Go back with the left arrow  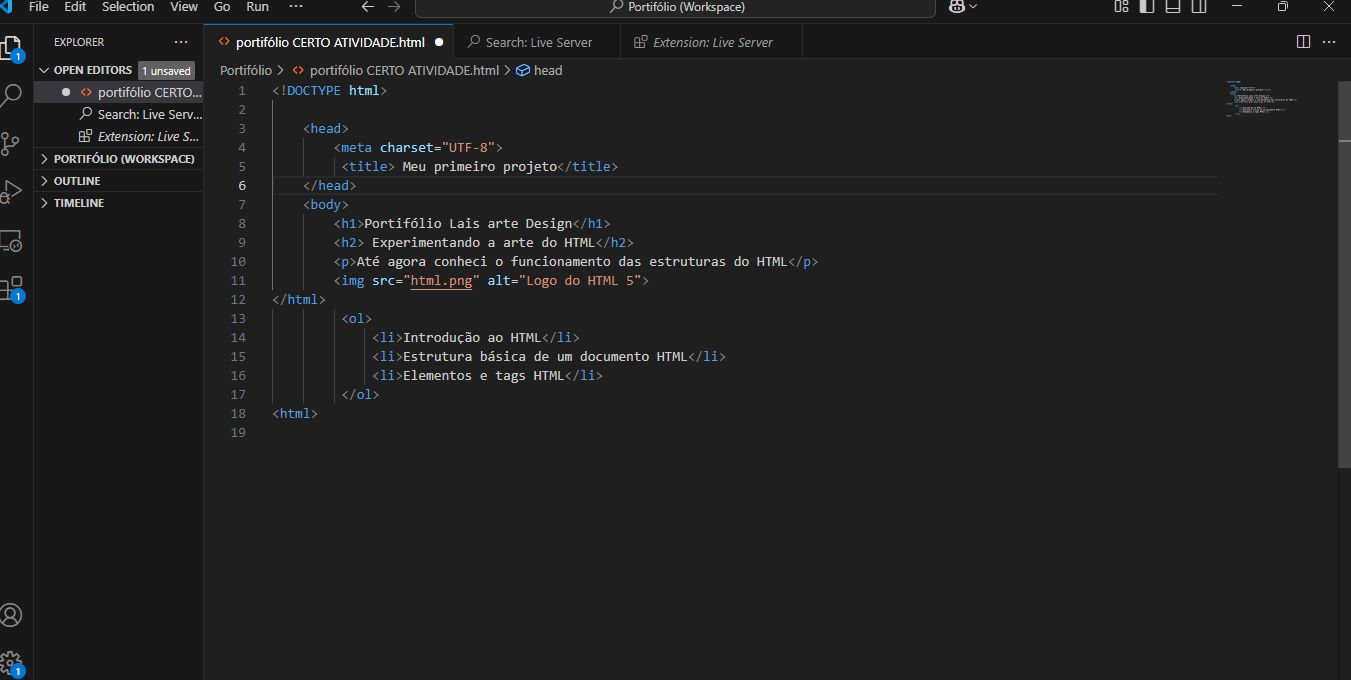point(368,7)
